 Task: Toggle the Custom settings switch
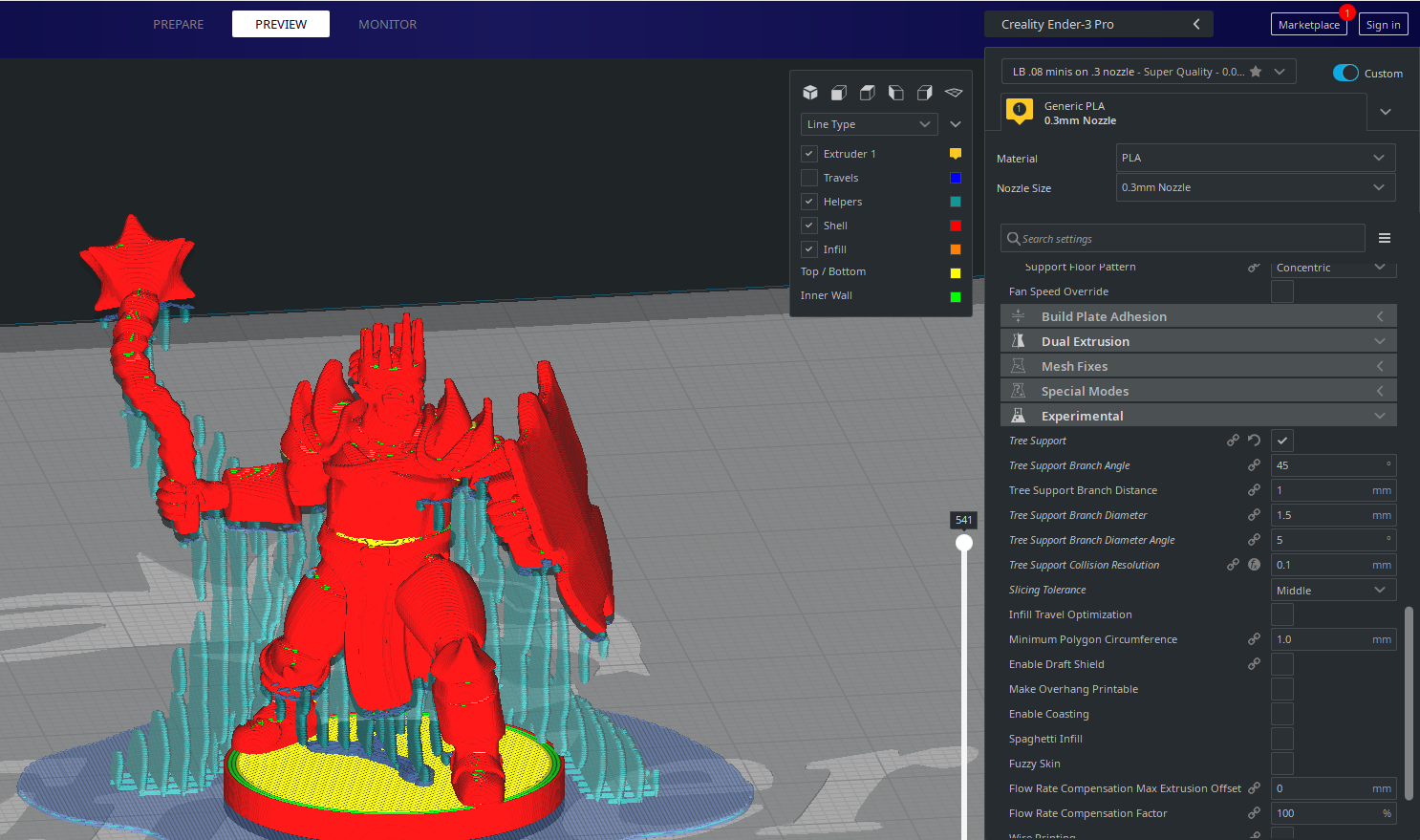click(x=1345, y=73)
